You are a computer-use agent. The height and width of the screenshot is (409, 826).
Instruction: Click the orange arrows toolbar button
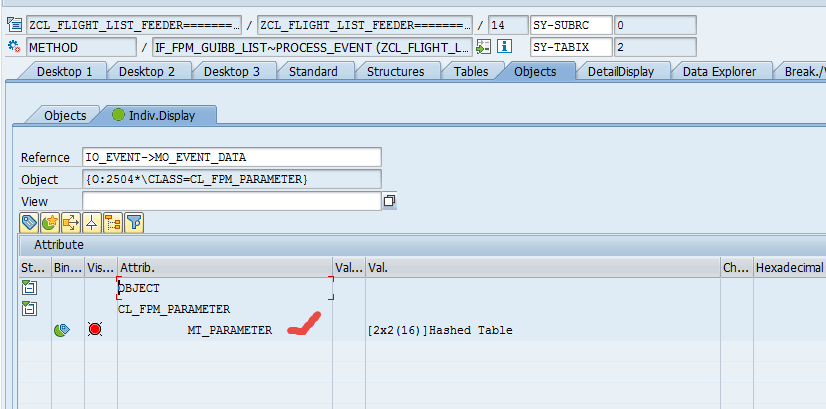(71, 223)
